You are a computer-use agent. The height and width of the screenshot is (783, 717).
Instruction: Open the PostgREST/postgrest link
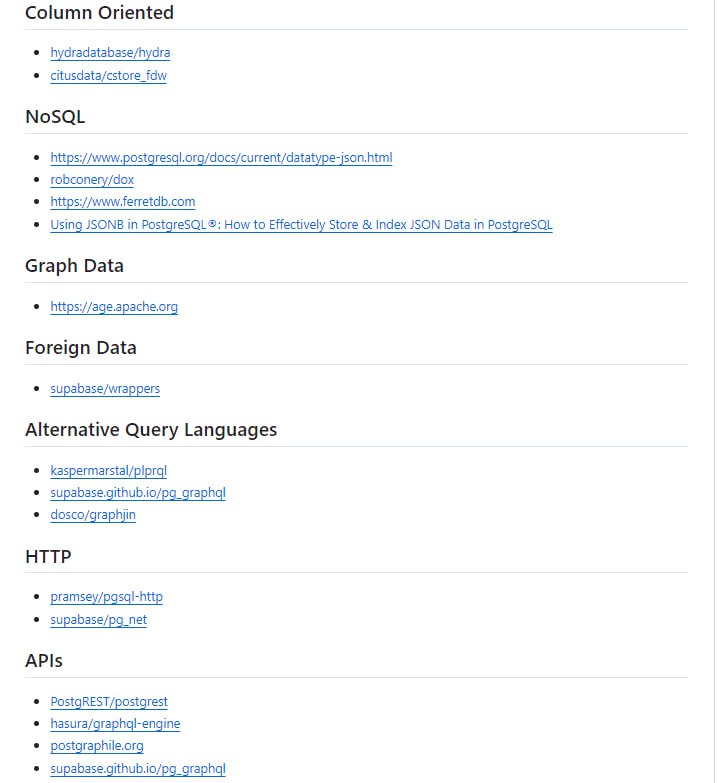pyautogui.click(x=109, y=701)
